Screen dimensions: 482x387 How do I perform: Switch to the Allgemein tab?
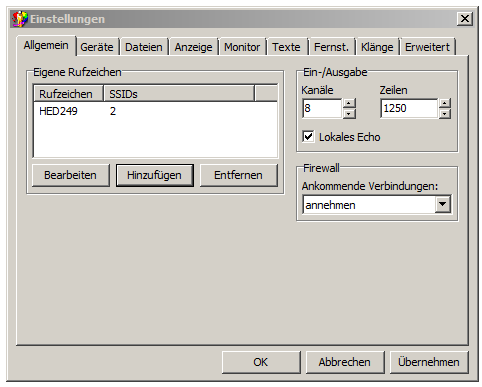click(46, 45)
